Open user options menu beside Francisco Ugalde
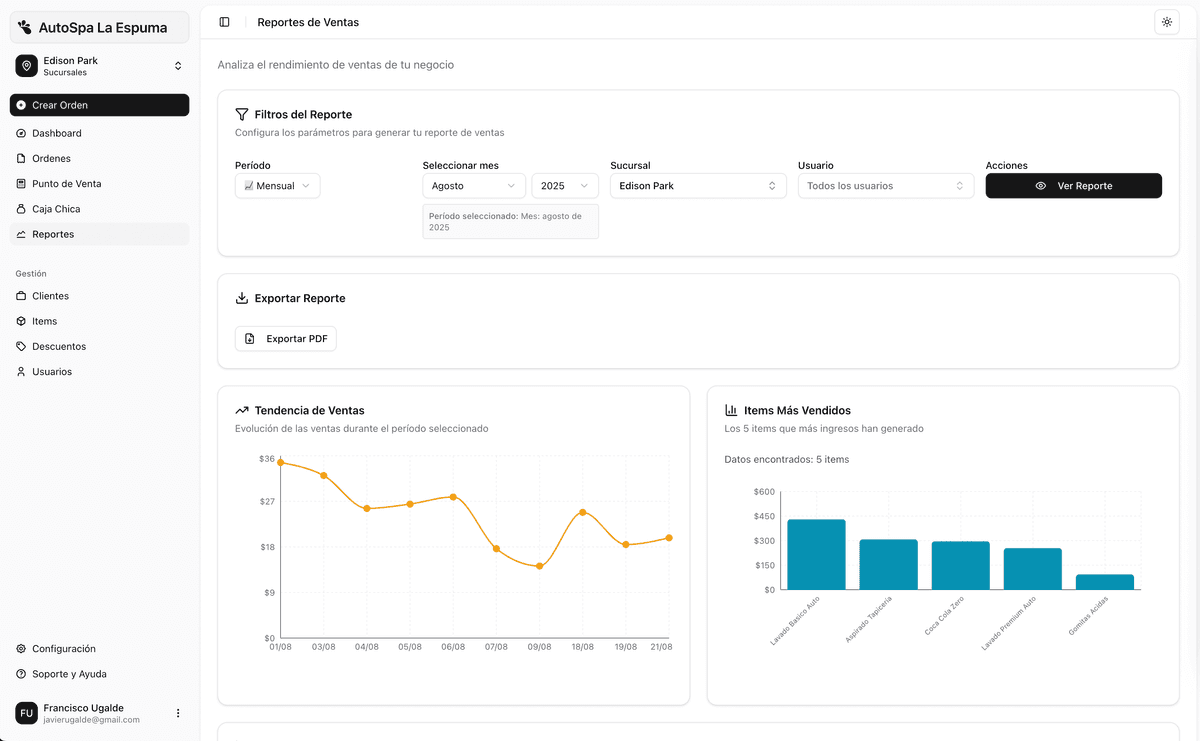The image size is (1200, 741). 178,713
